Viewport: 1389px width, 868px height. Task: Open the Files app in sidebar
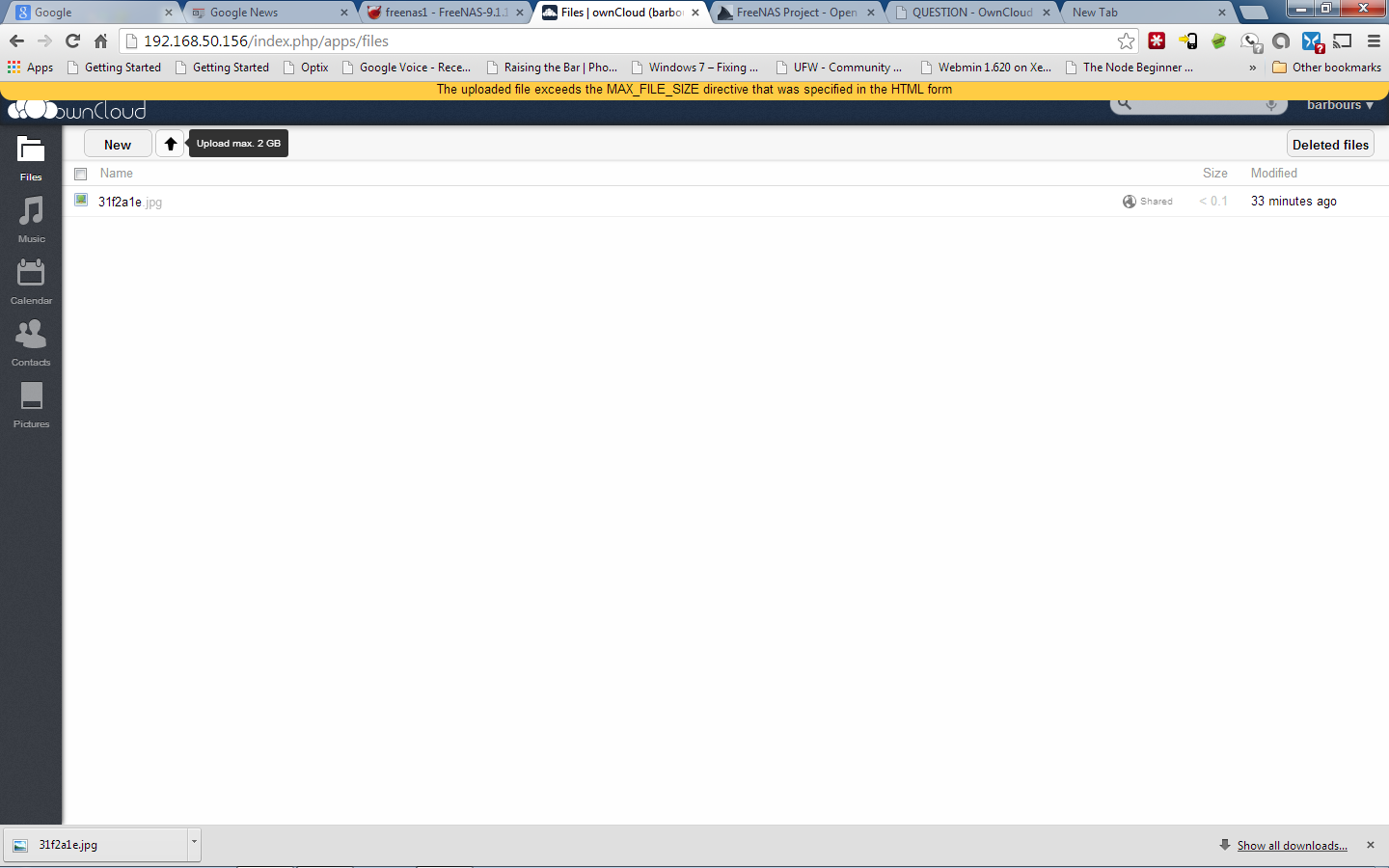[31, 158]
